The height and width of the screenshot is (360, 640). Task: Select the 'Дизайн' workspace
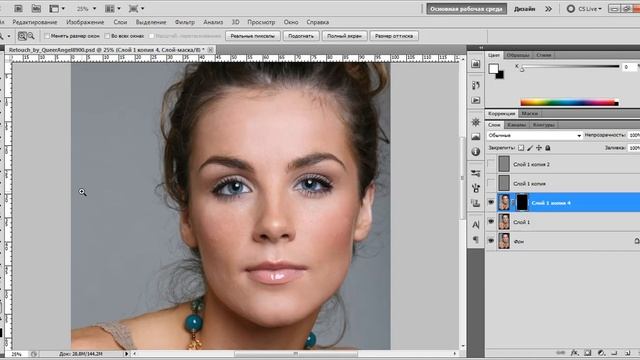(x=524, y=9)
